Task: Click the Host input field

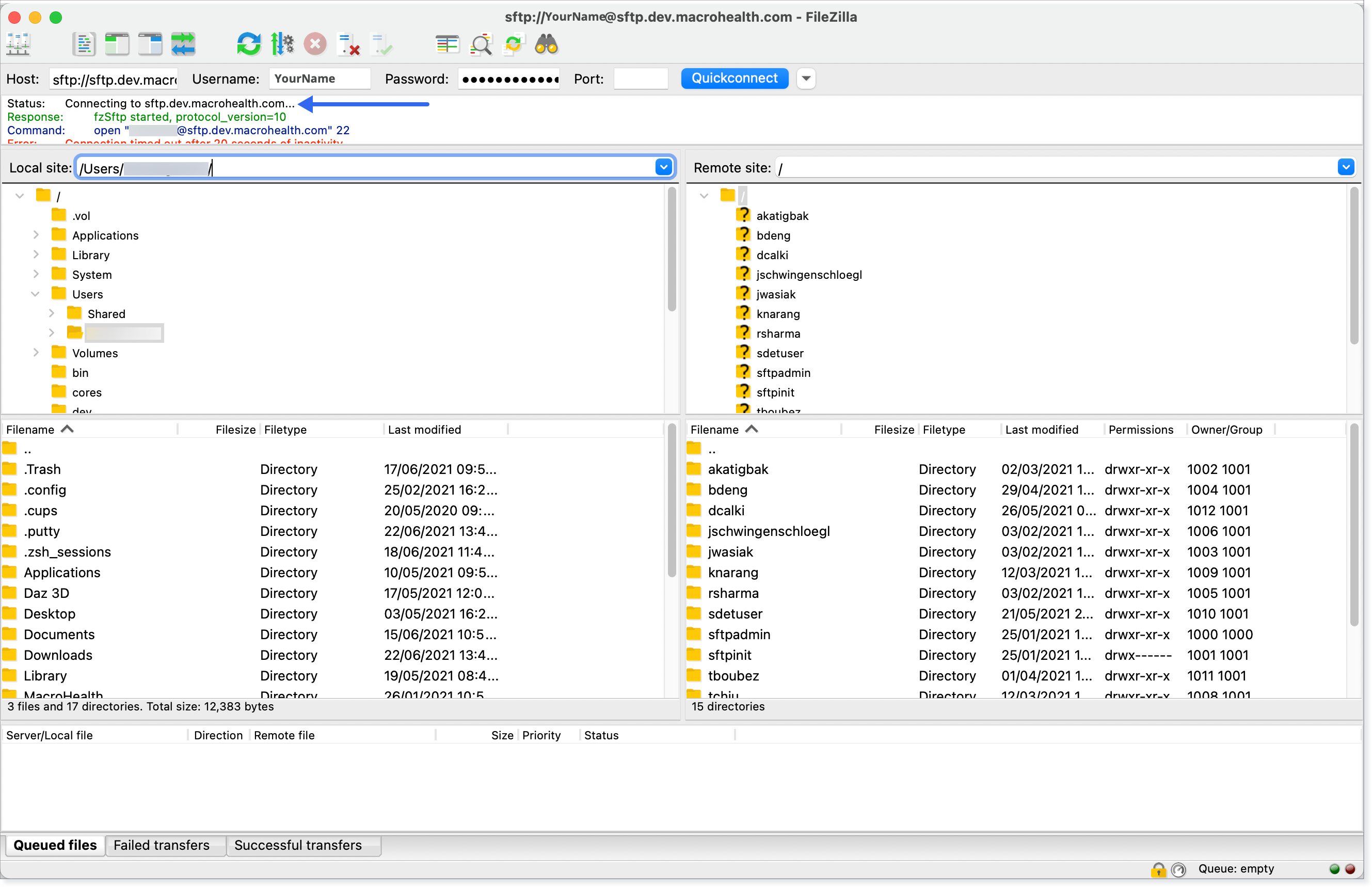Action: click(114, 79)
